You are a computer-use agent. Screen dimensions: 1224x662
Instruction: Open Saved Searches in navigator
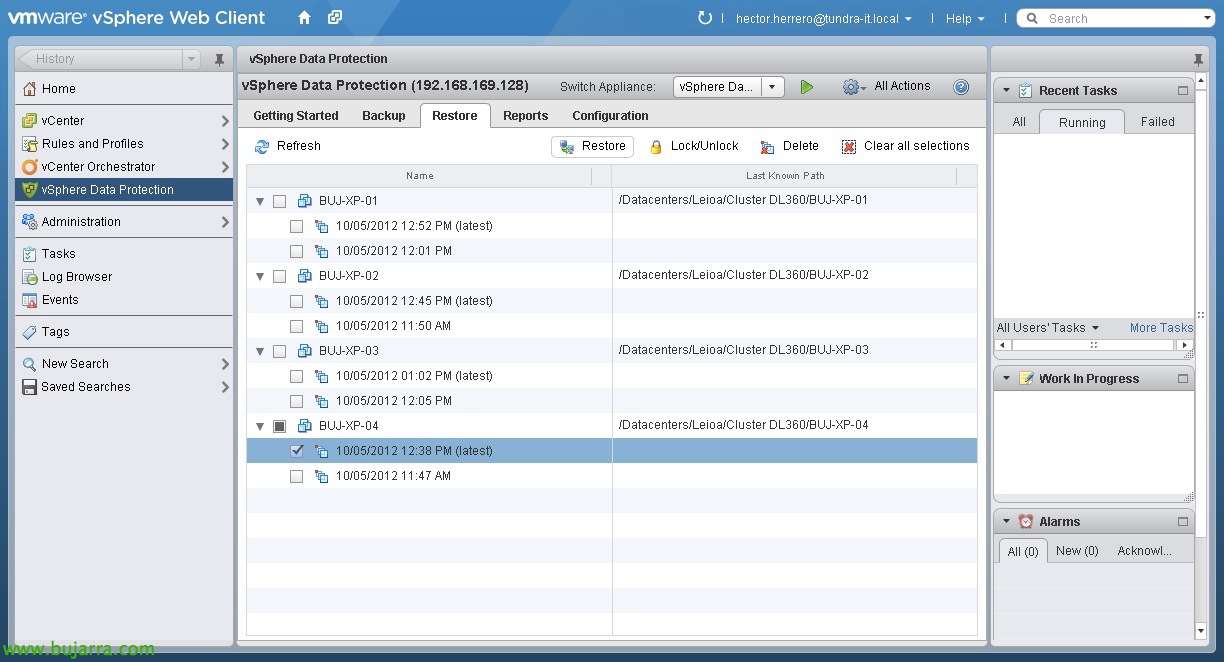click(124, 387)
